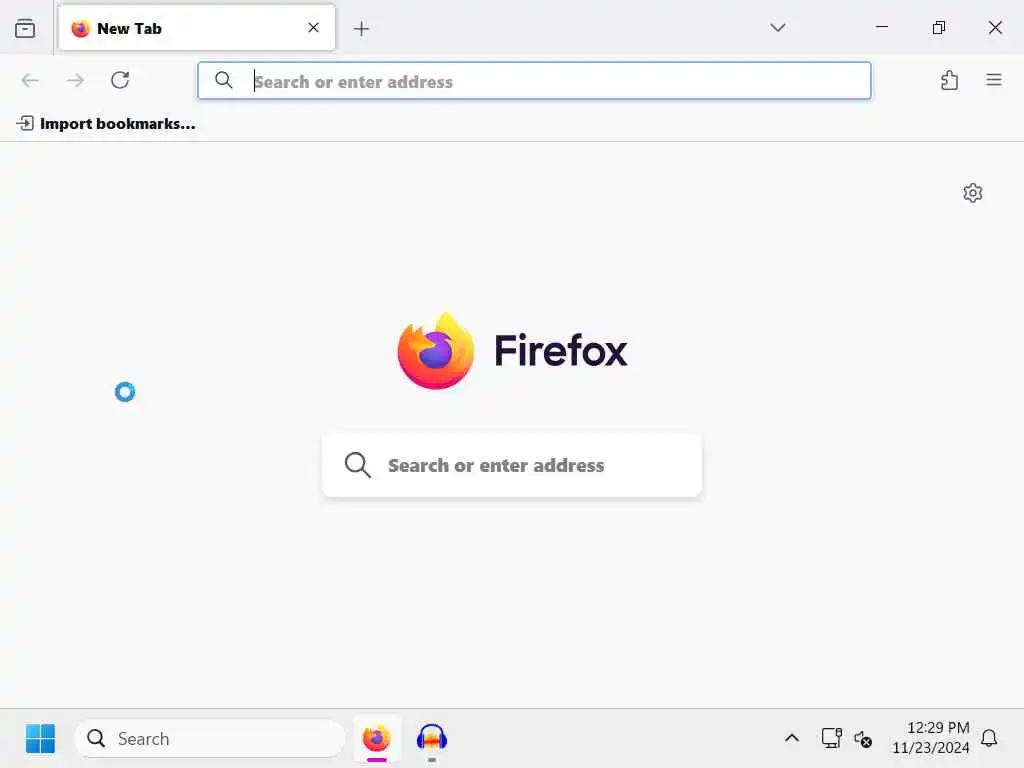This screenshot has width=1024, height=768.
Task: Focus the center page search box
Action: (x=512, y=465)
